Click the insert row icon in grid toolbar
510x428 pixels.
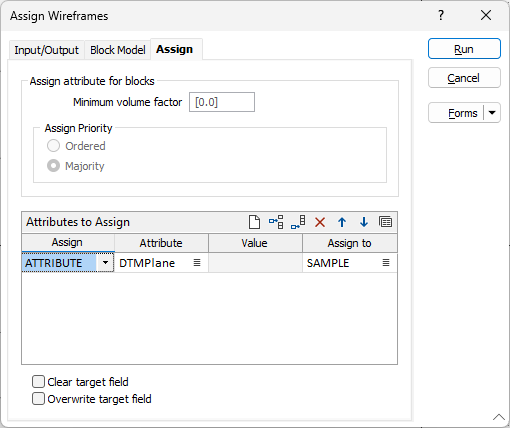[276, 222]
